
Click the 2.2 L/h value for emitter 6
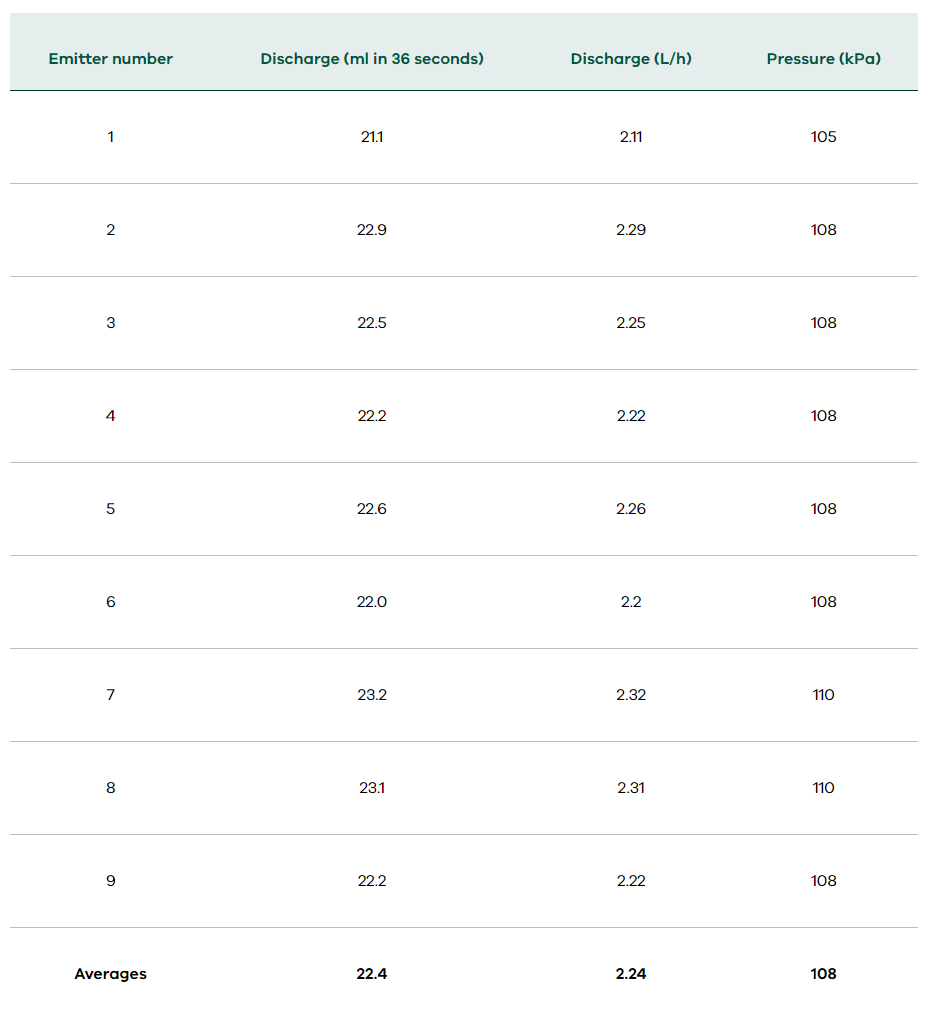click(631, 602)
